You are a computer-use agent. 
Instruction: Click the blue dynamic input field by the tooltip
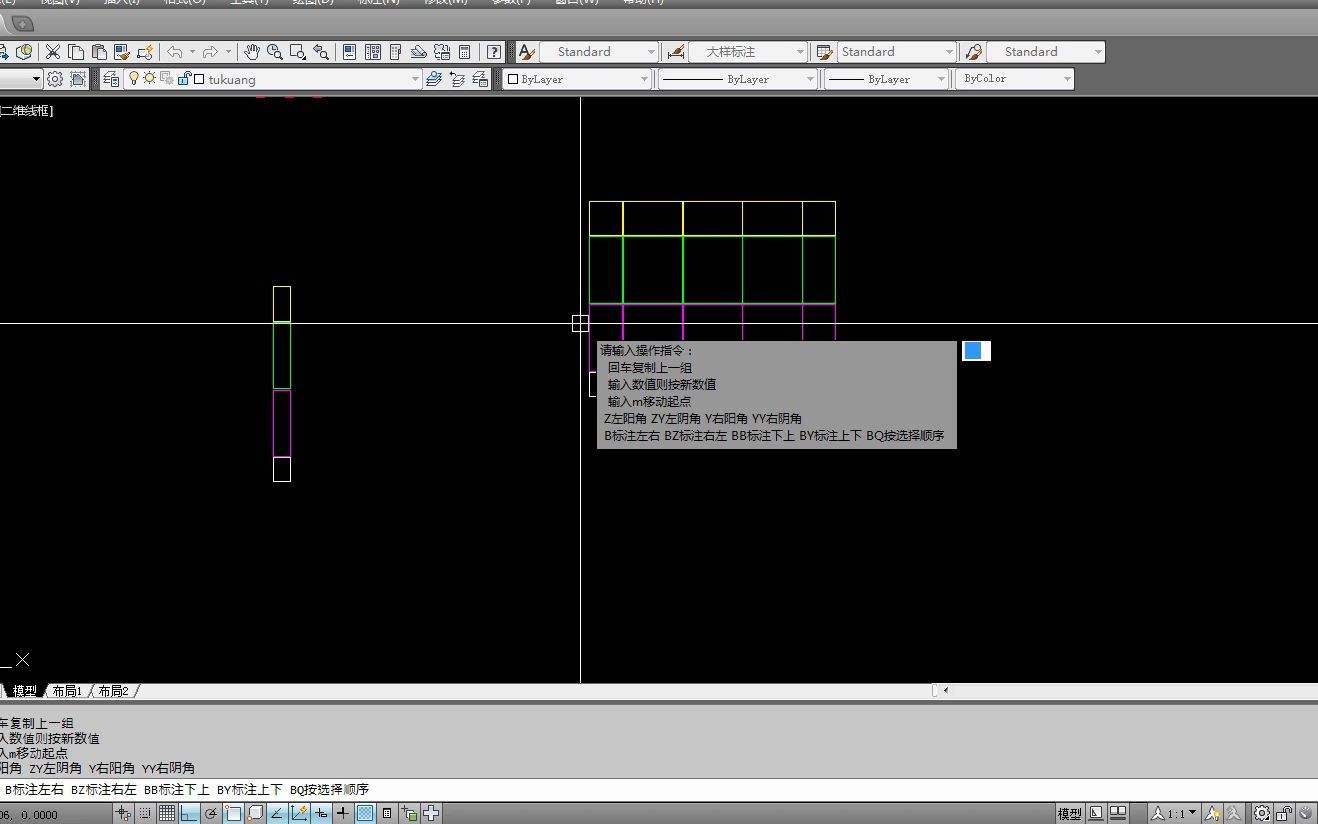point(976,350)
